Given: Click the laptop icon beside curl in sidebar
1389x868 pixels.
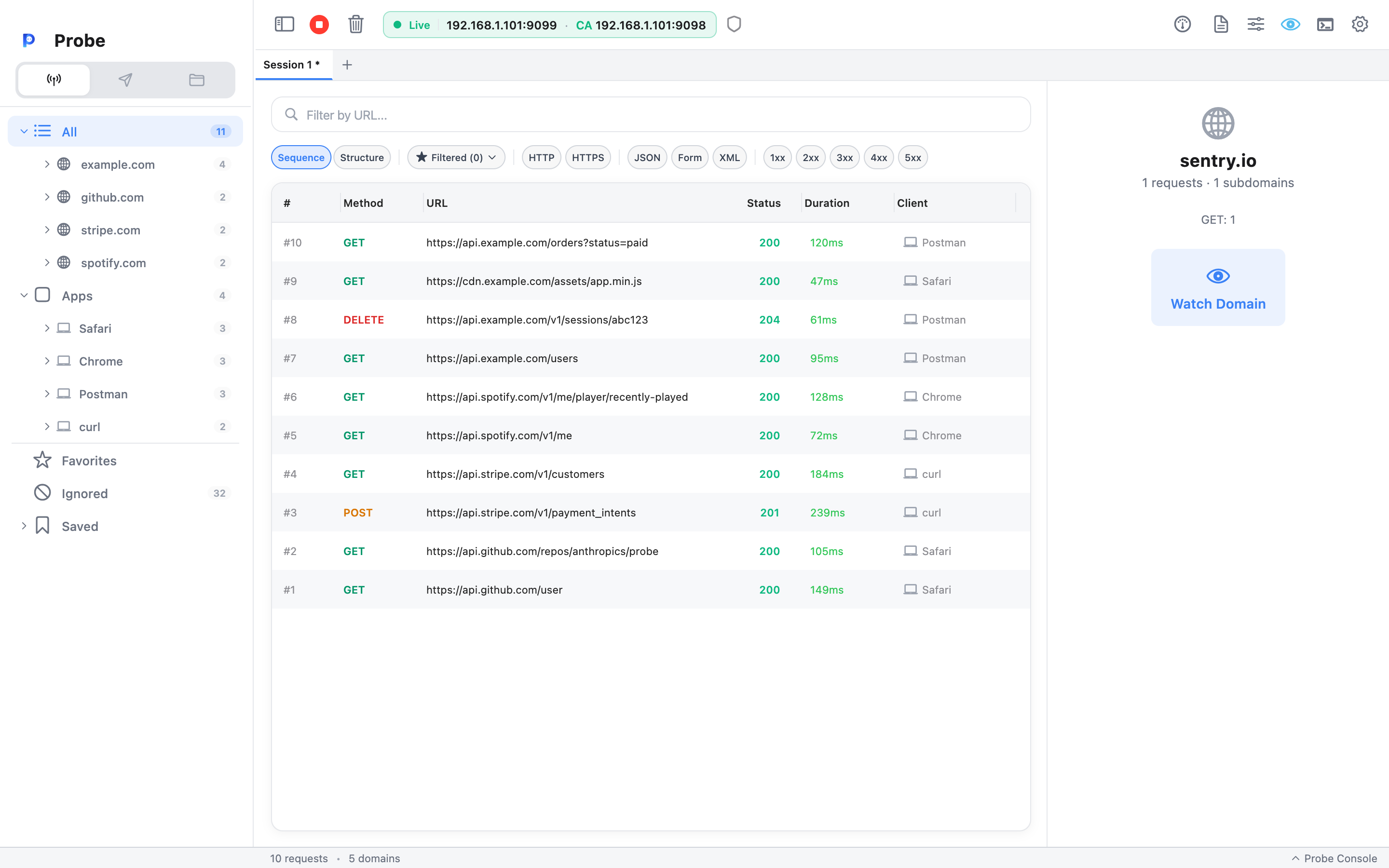Looking at the screenshot, I should tap(64, 427).
